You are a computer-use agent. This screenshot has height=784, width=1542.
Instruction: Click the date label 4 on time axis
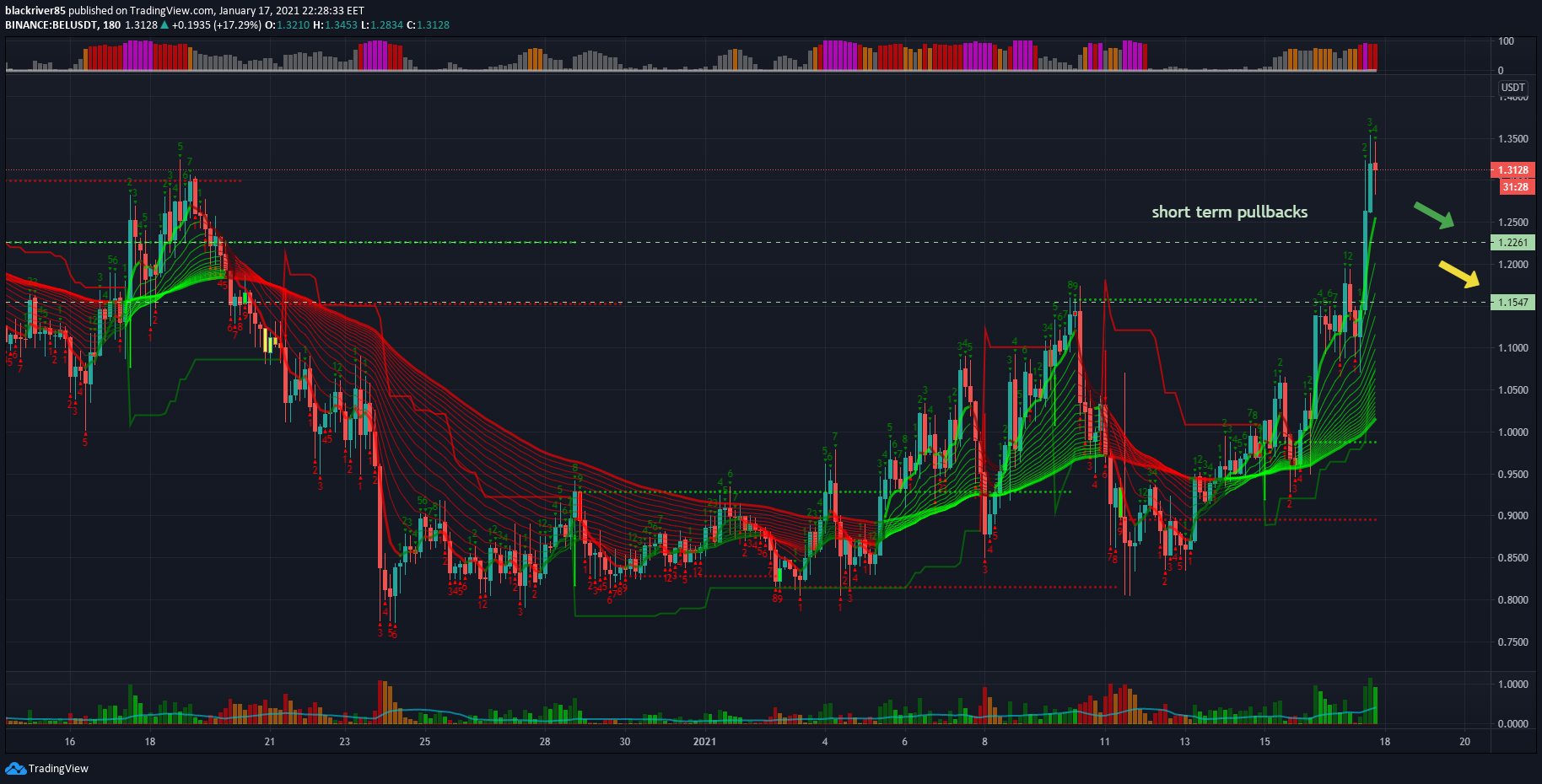coord(825,742)
